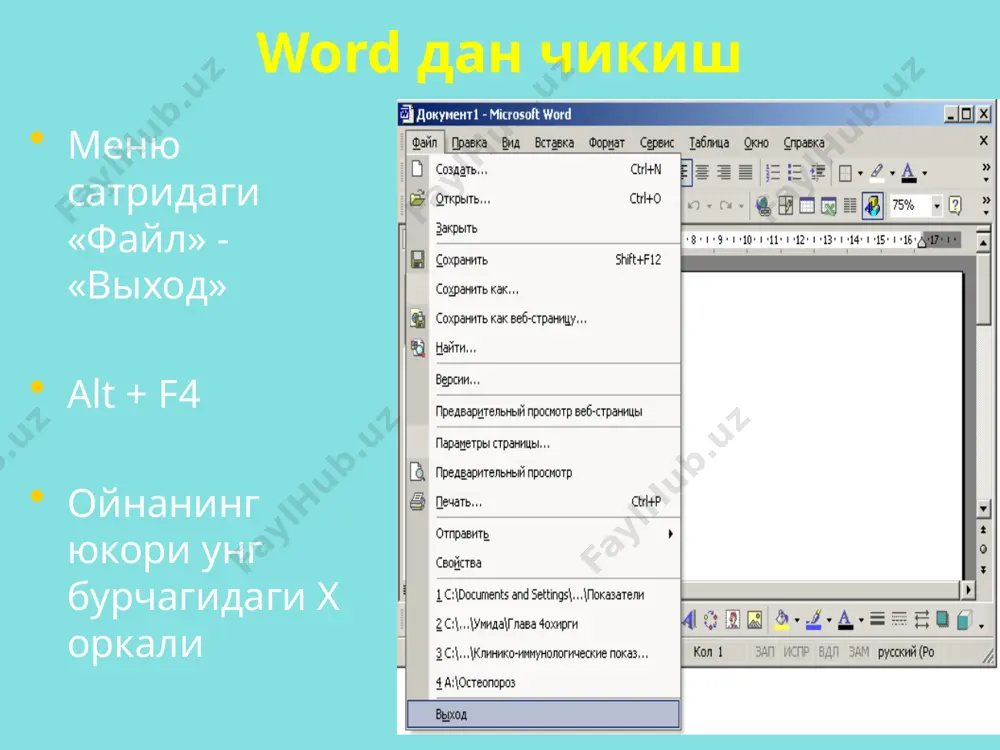This screenshot has width=1000, height=750.
Task: Open the Таблица menu
Action: pos(709,143)
